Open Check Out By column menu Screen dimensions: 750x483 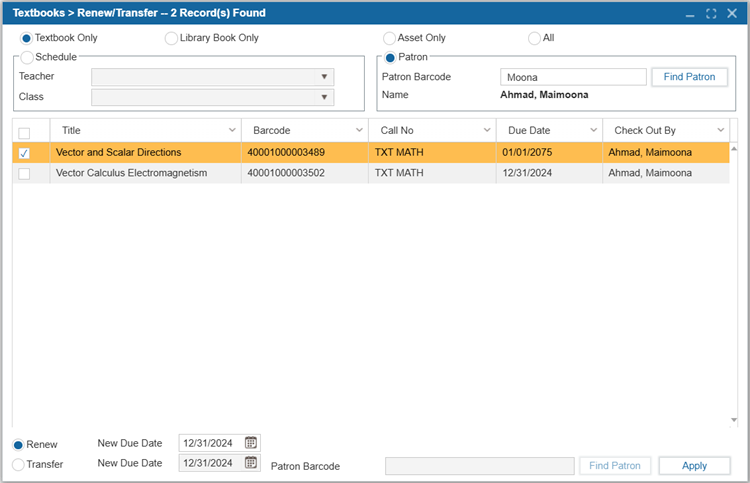click(x=721, y=130)
